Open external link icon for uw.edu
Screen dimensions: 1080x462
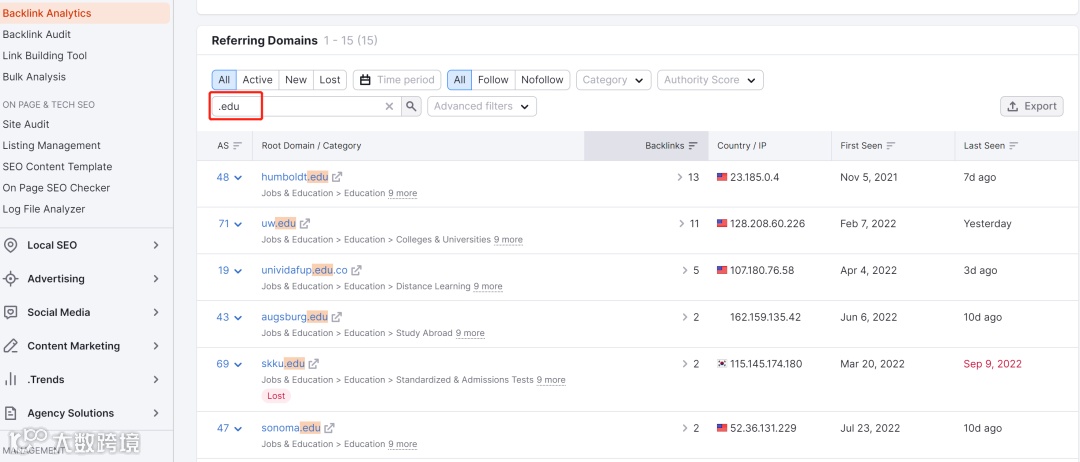pos(304,223)
